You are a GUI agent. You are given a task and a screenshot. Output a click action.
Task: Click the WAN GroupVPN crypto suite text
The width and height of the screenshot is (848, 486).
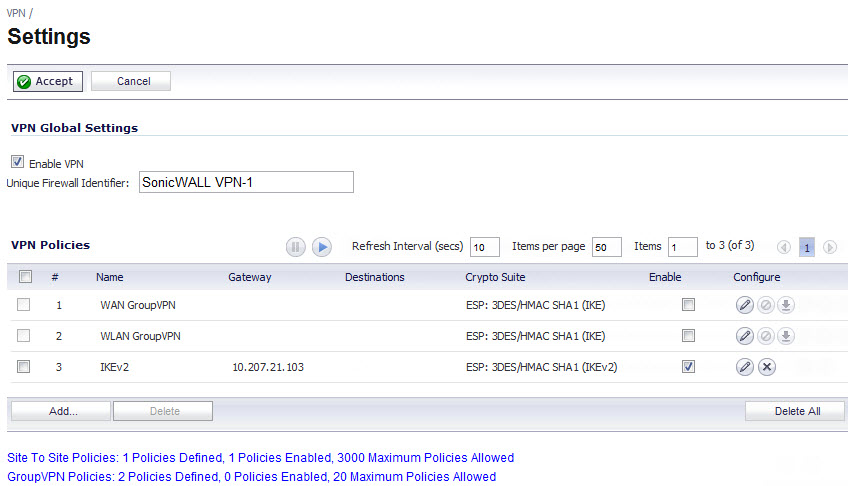click(535, 305)
